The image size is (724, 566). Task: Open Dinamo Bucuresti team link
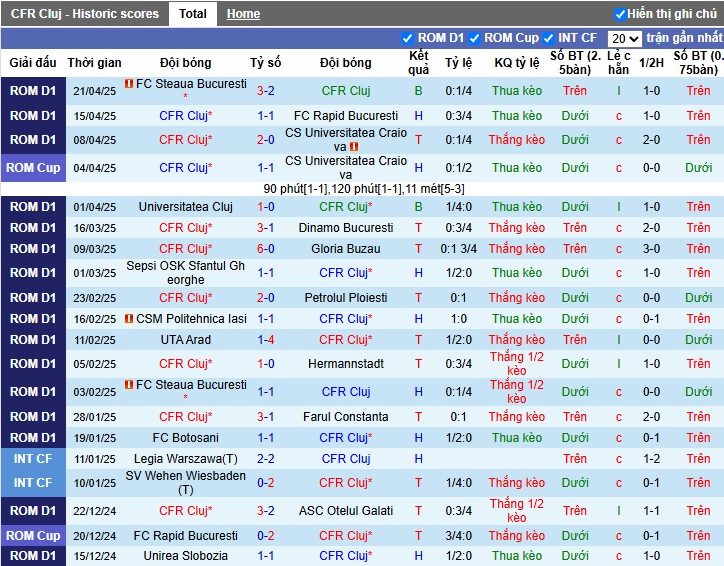[x=346, y=228]
